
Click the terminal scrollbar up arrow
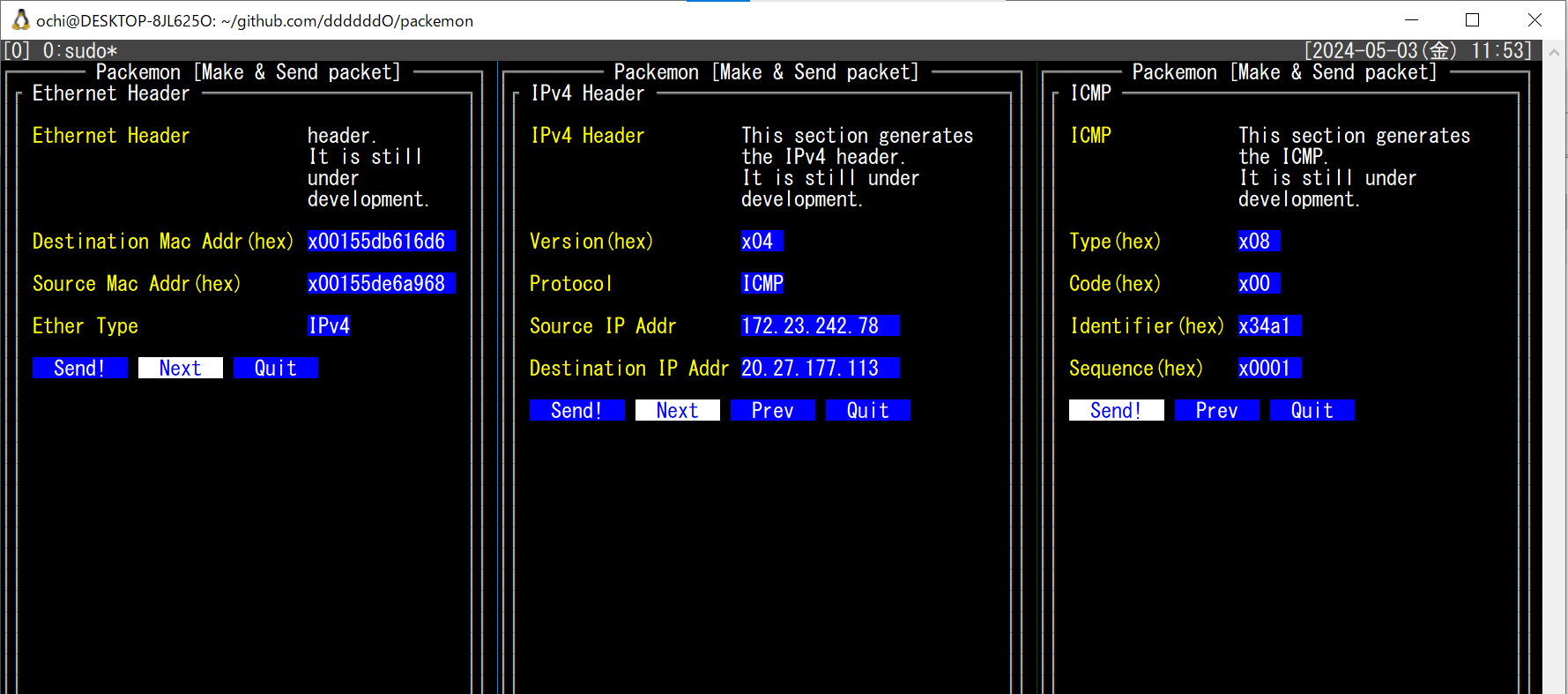(1554, 52)
